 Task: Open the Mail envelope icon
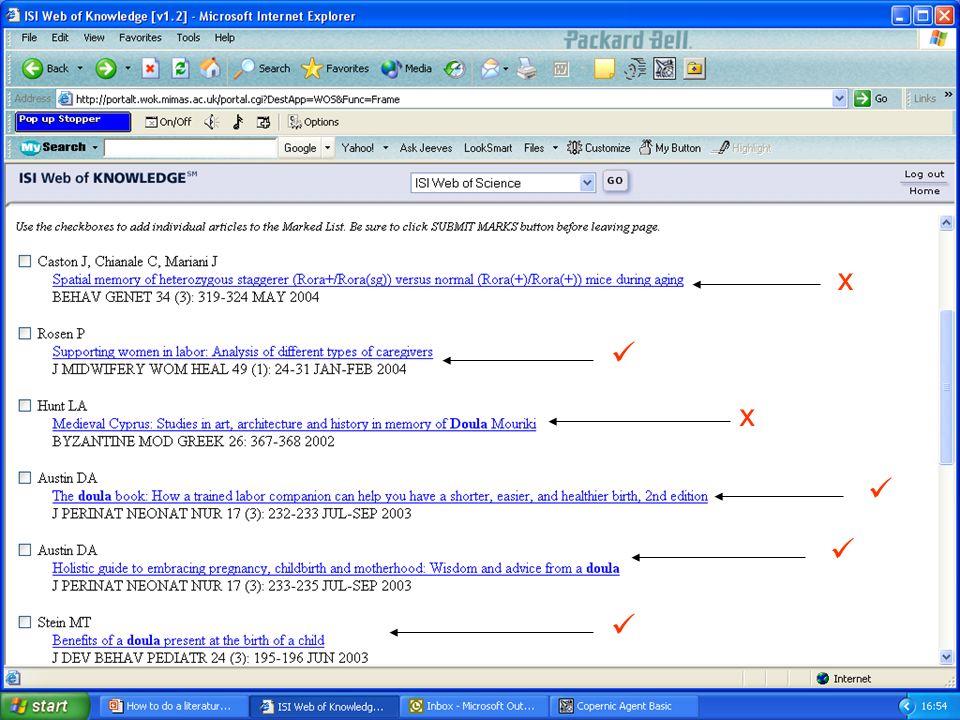(x=490, y=69)
